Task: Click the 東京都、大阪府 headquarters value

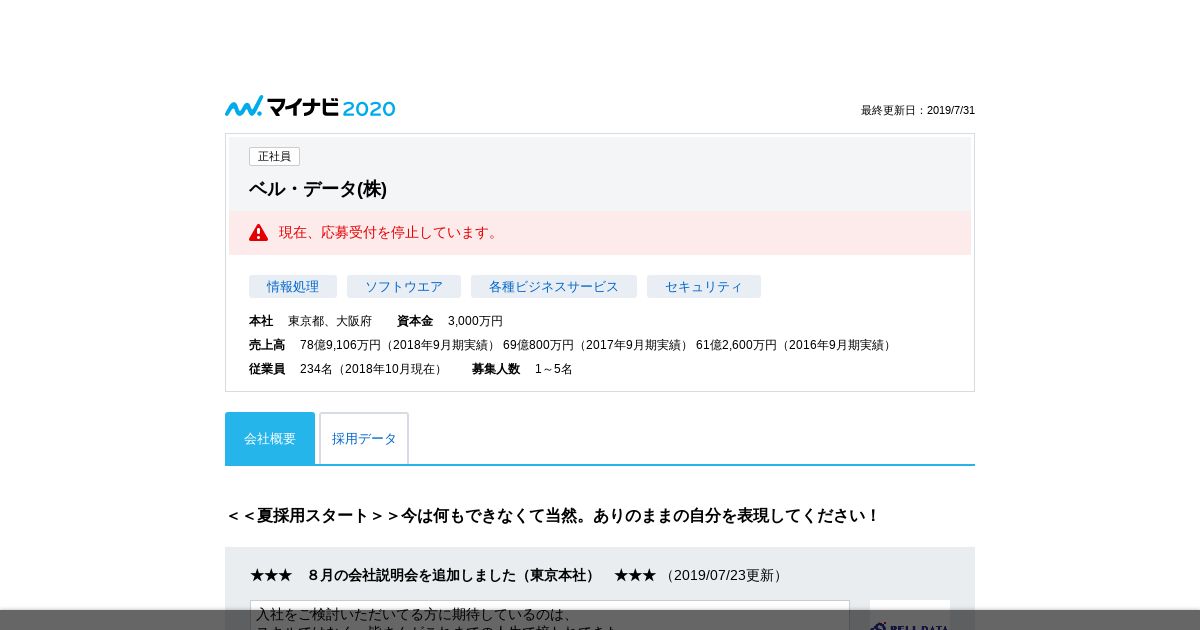Action: tap(330, 321)
